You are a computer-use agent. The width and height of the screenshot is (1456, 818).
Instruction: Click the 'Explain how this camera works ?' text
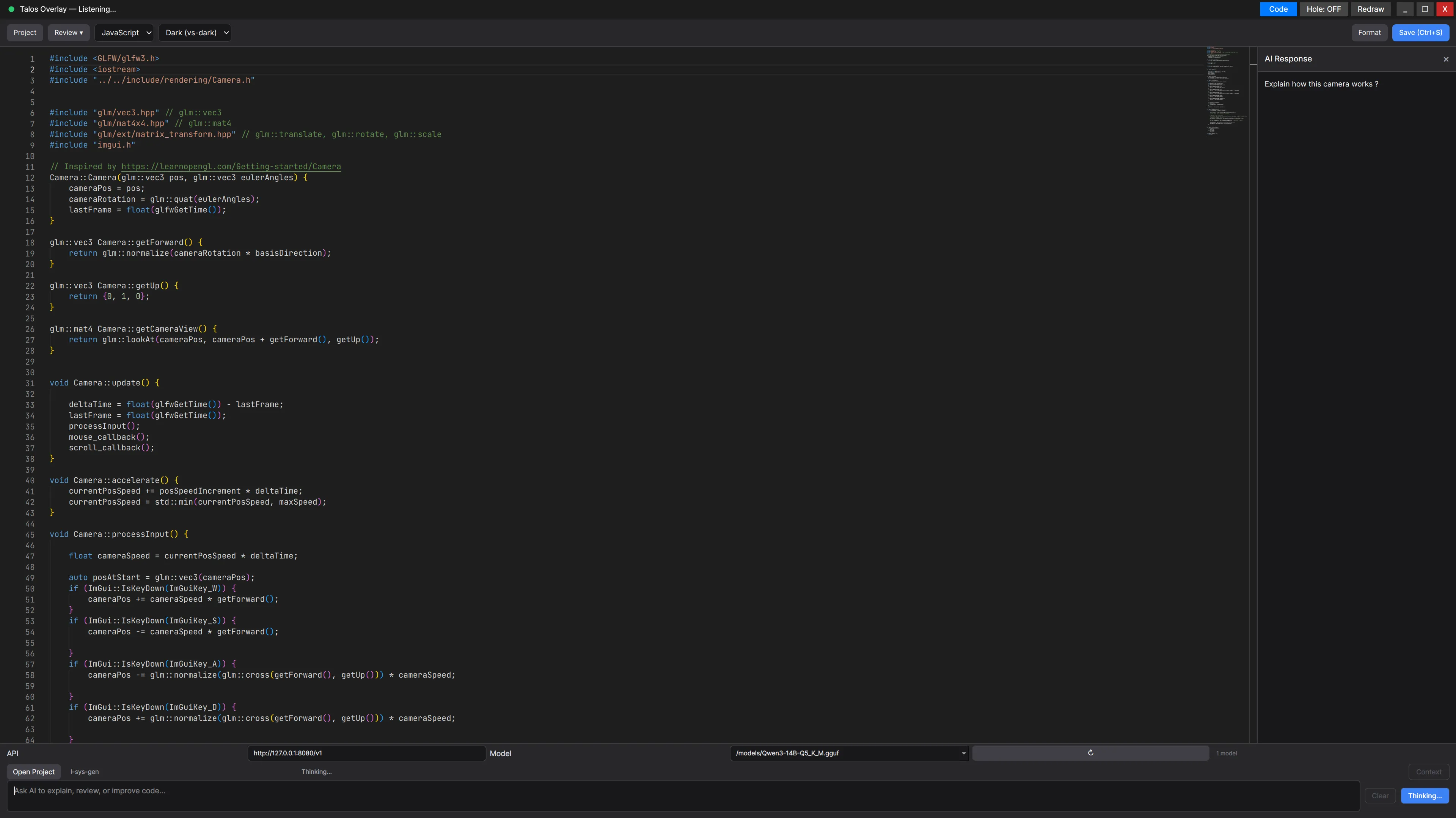point(1321,84)
